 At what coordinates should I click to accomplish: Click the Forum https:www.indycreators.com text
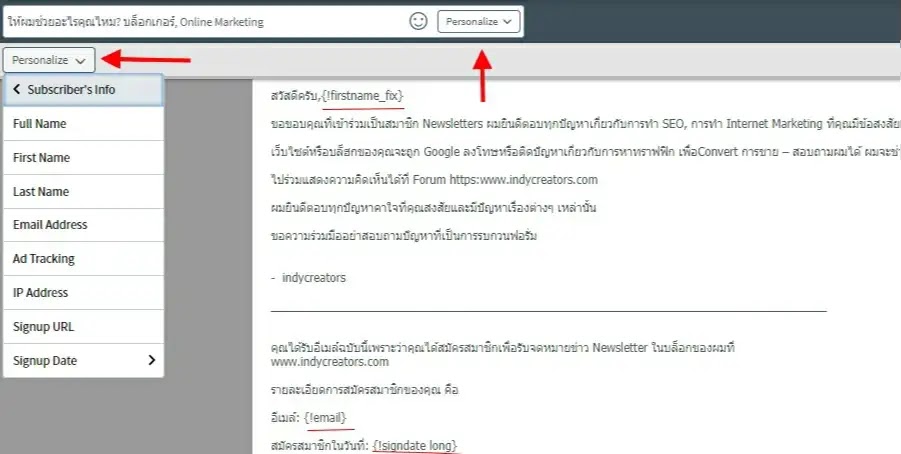(x=505, y=179)
